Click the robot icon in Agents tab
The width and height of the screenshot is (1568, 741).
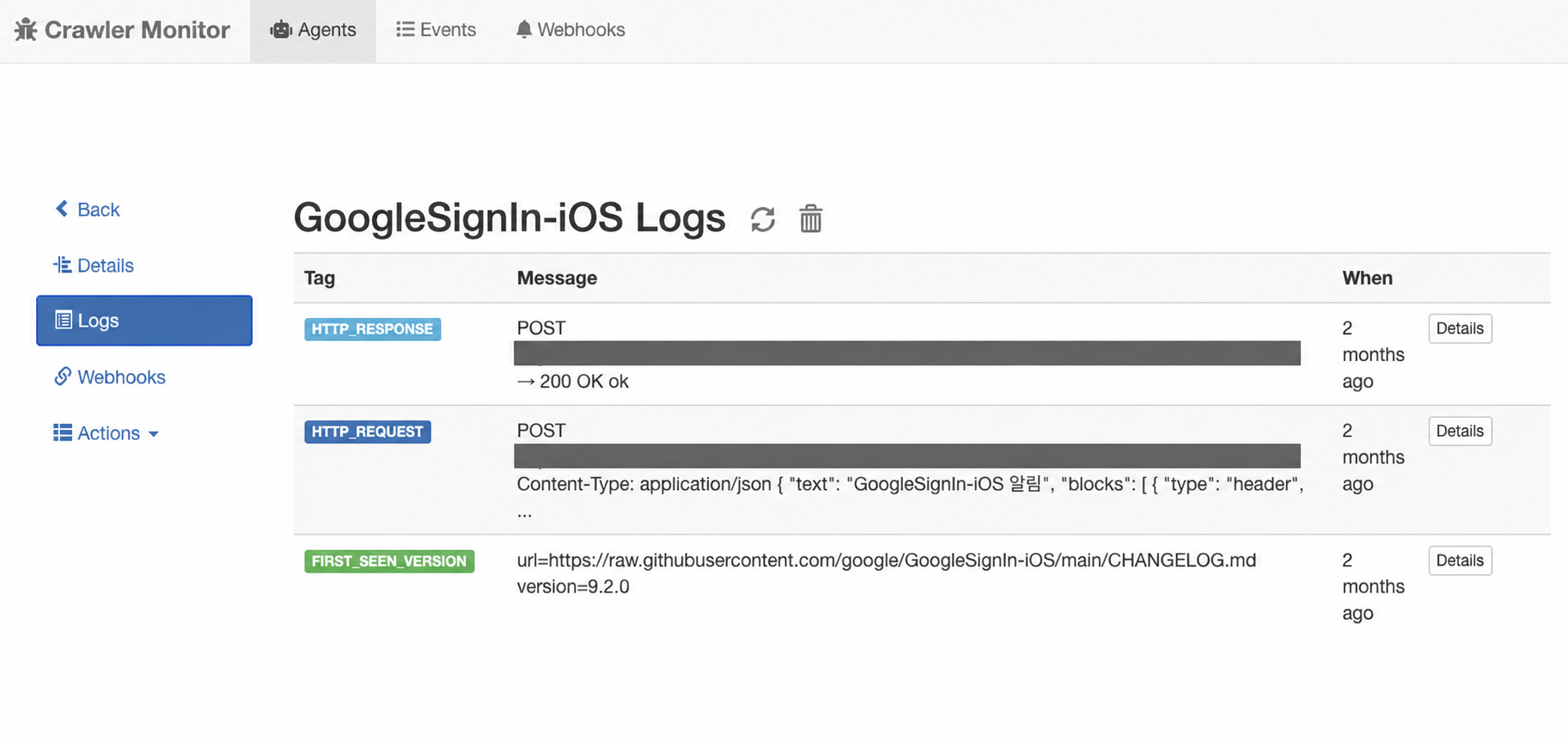(281, 29)
